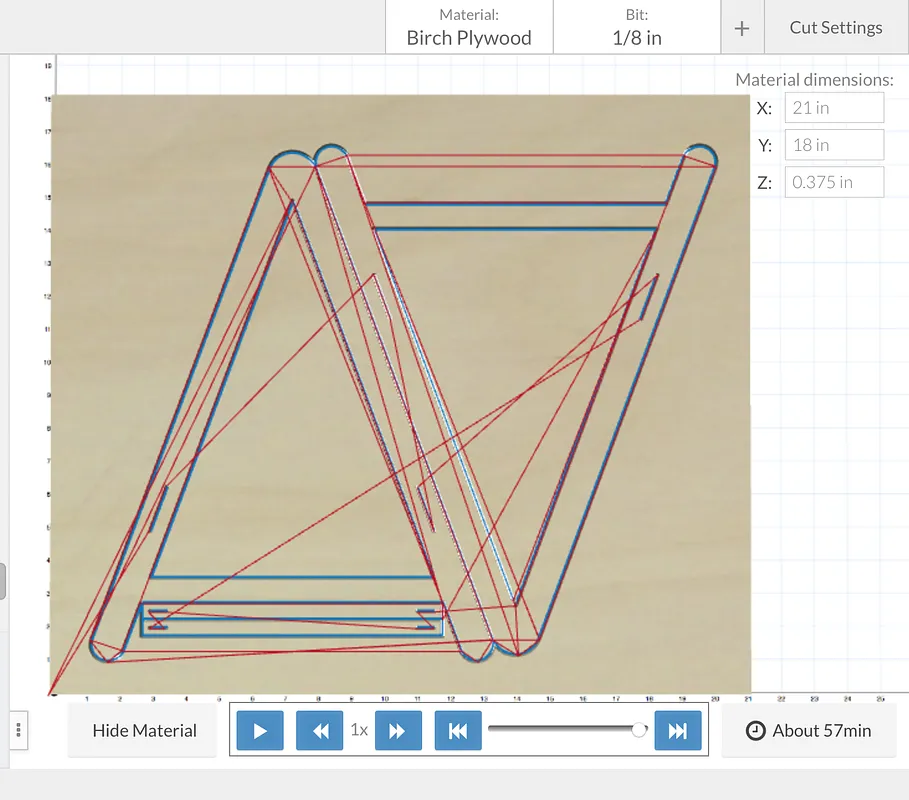Viewport: 909px width, 800px height.
Task: Click the About 57min estimate text
Action: (821, 731)
